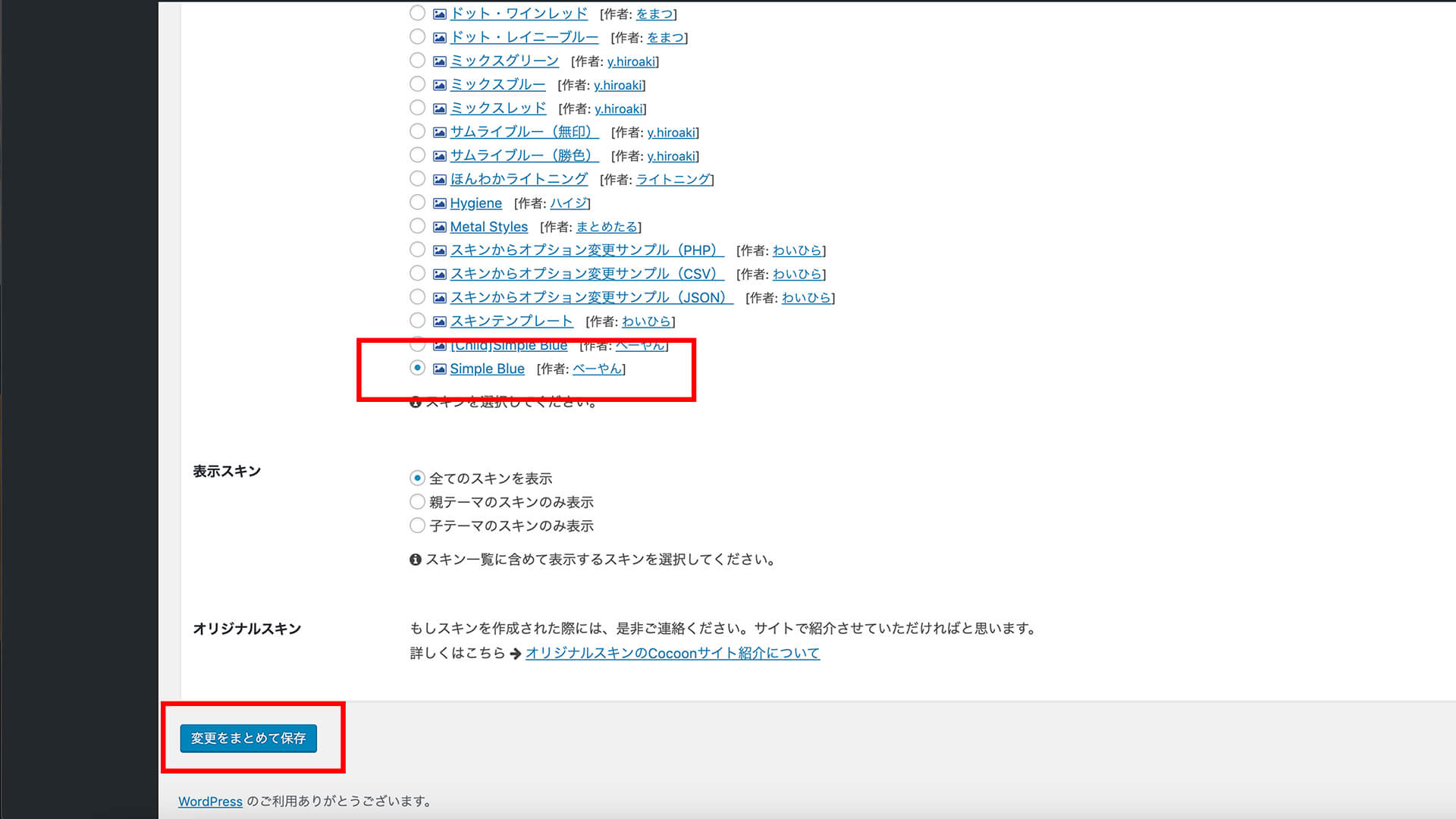
Task: Click the image icon next to Hygiene
Action: tap(440, 202)
